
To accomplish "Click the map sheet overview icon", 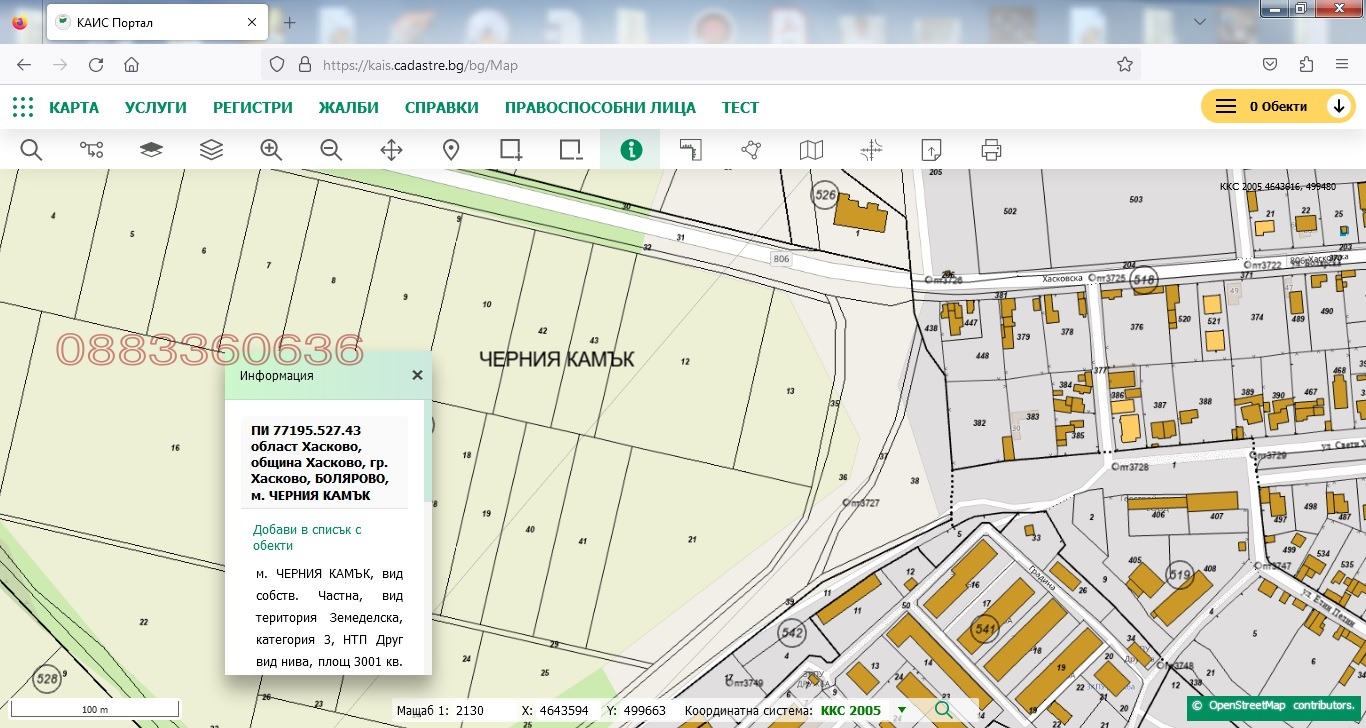I will 811,150.
